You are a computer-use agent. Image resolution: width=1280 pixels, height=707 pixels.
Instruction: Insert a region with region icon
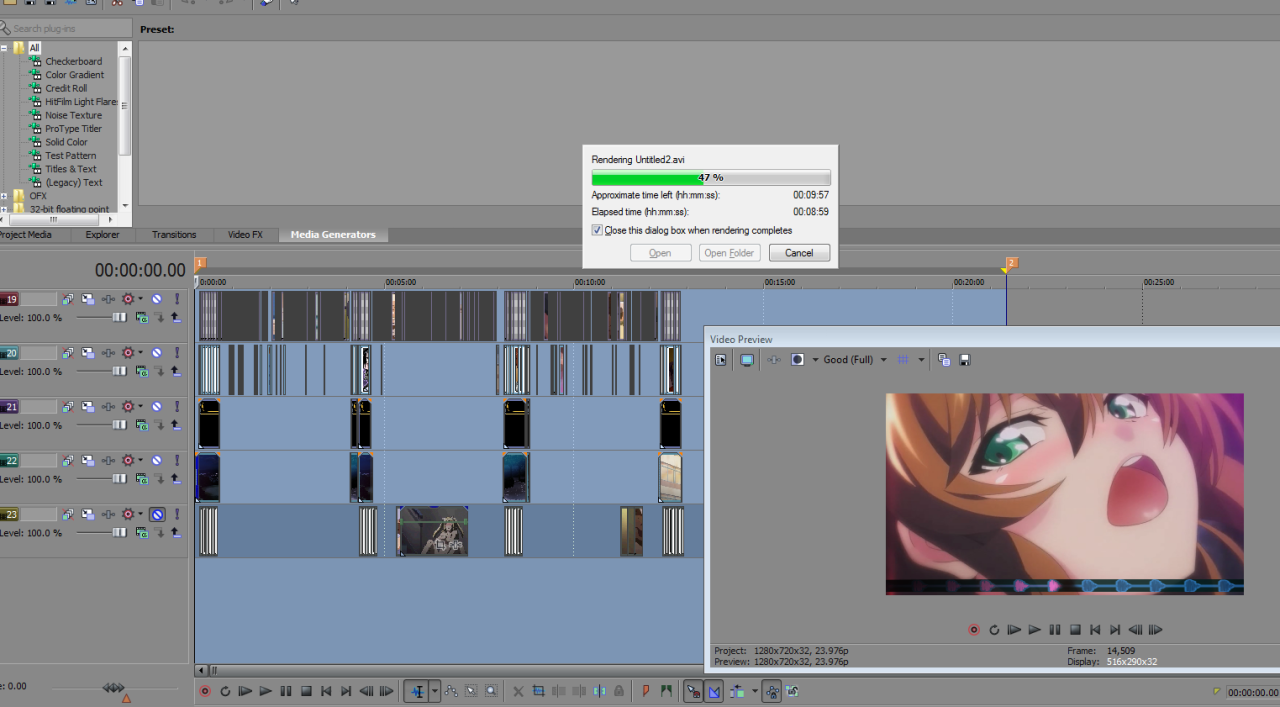click(665, 691)
